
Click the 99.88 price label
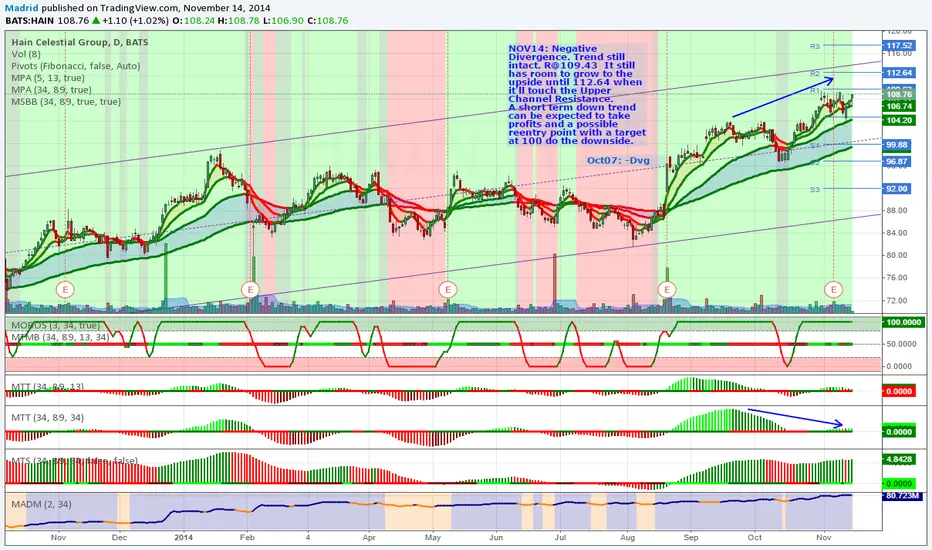click(x=896, y=145)
